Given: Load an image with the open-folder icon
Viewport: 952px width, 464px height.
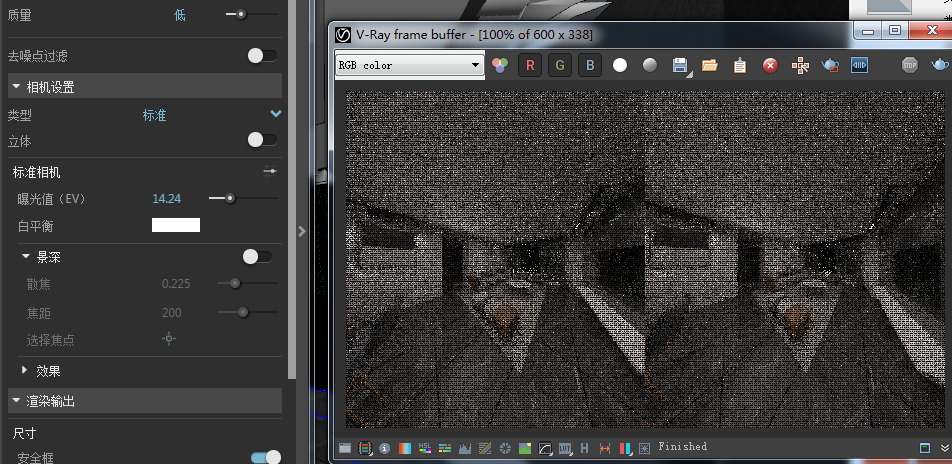Looking at the screenshot, I should [x=710, y=65].
